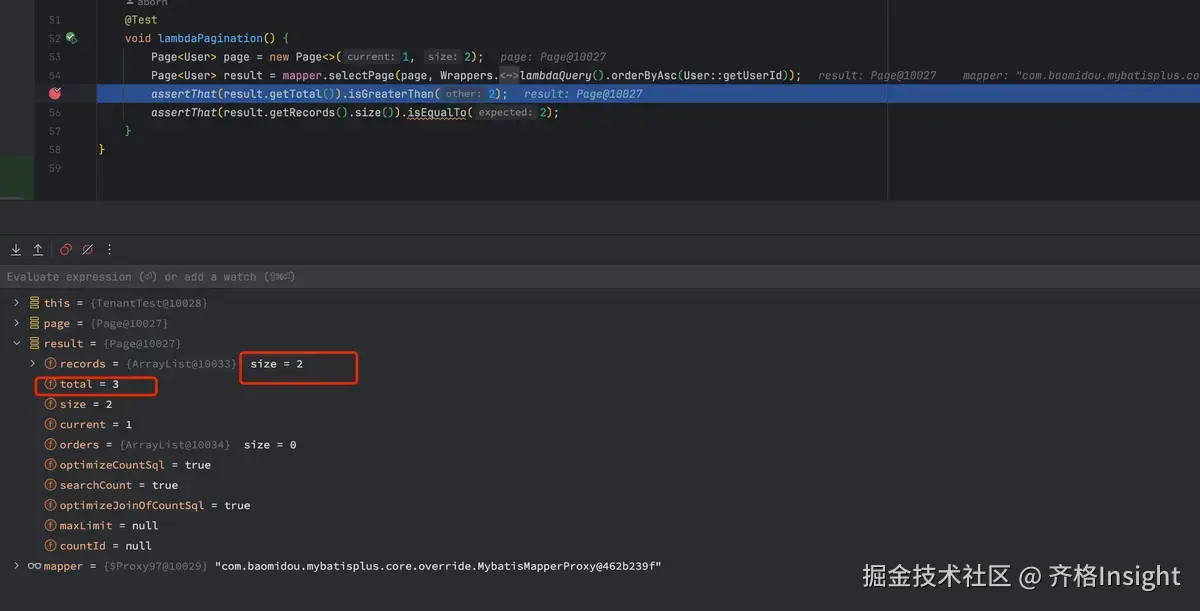The height and width of the screenshot is (611, 1200).
Task: Open View Breakpoints double-circle icon
Action: tap(66, 249)
